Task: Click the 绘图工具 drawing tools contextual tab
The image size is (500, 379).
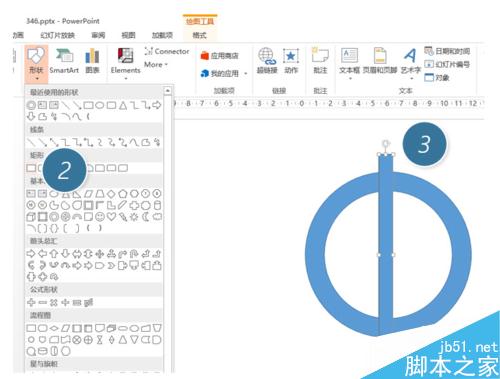Action: 200,21
